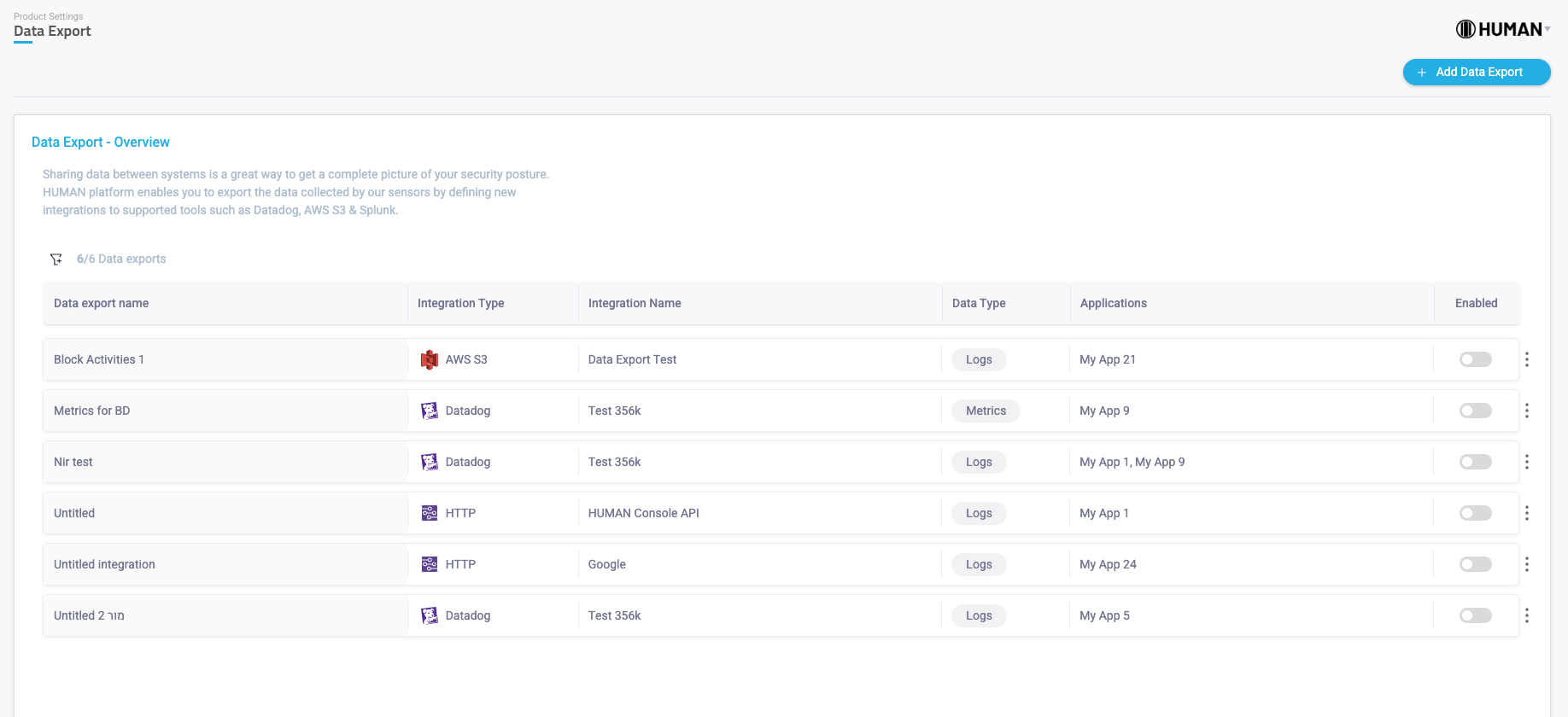Open options menu for Metrics for BD

(x=1526, y=411)
